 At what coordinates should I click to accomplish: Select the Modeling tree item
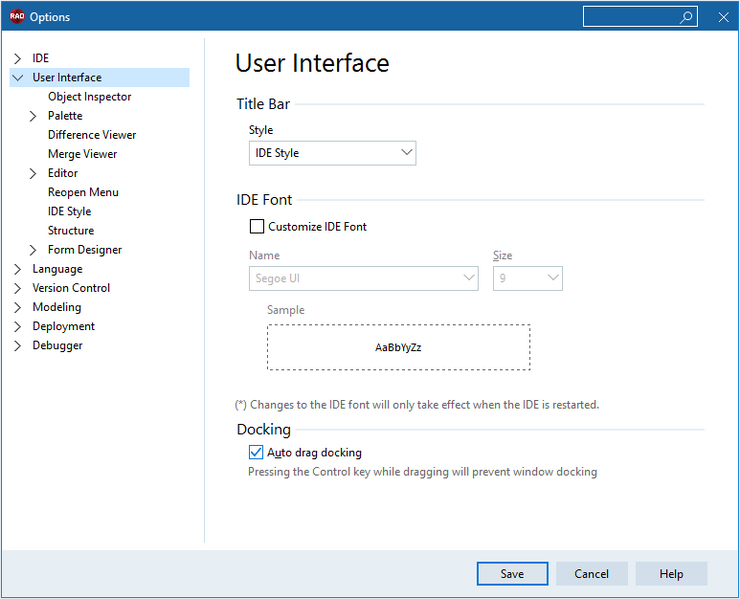point(57,307)
